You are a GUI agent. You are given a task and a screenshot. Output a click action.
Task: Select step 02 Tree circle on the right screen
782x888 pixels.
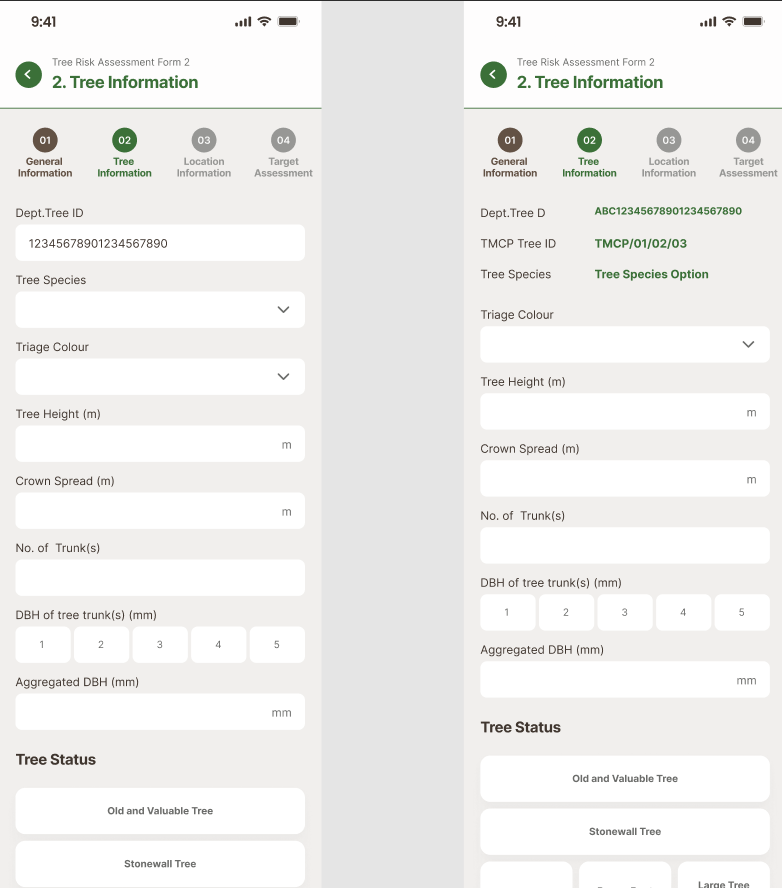(589, 140)
